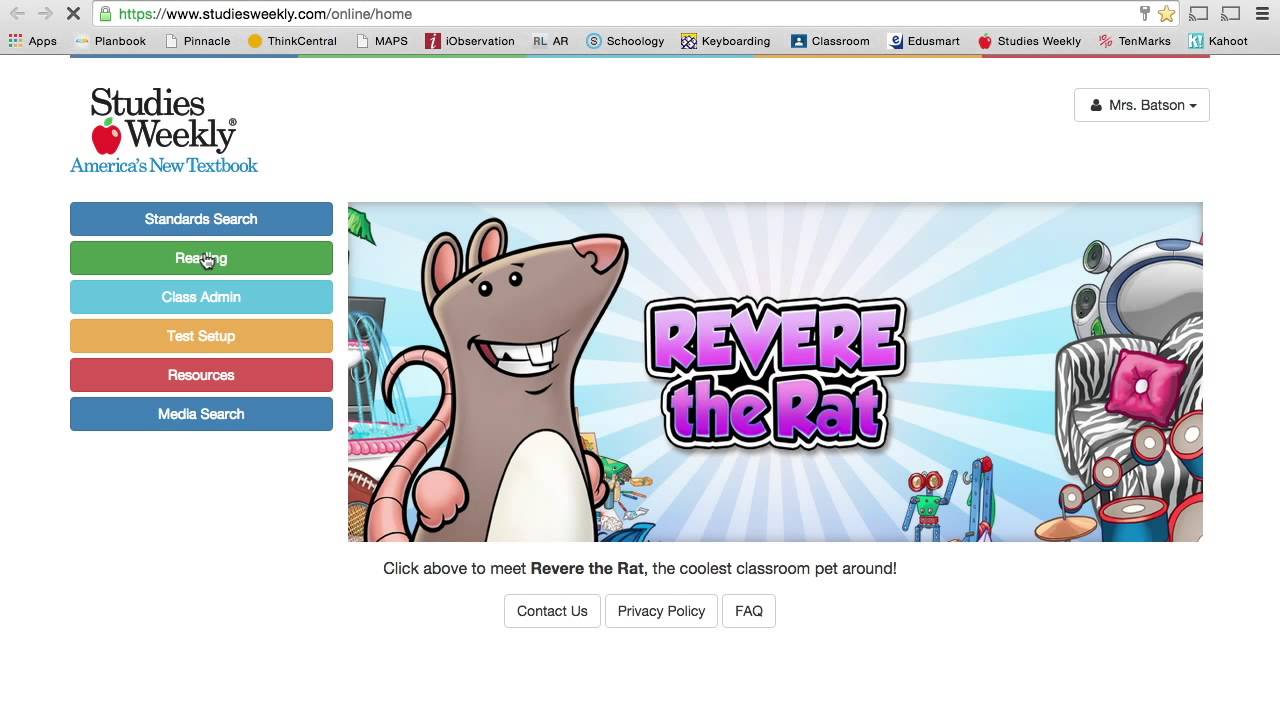The height and width of the screenshot is (720, 1280).
Task: Click the Revere the Rat banner image
Action: coord(775,372)
